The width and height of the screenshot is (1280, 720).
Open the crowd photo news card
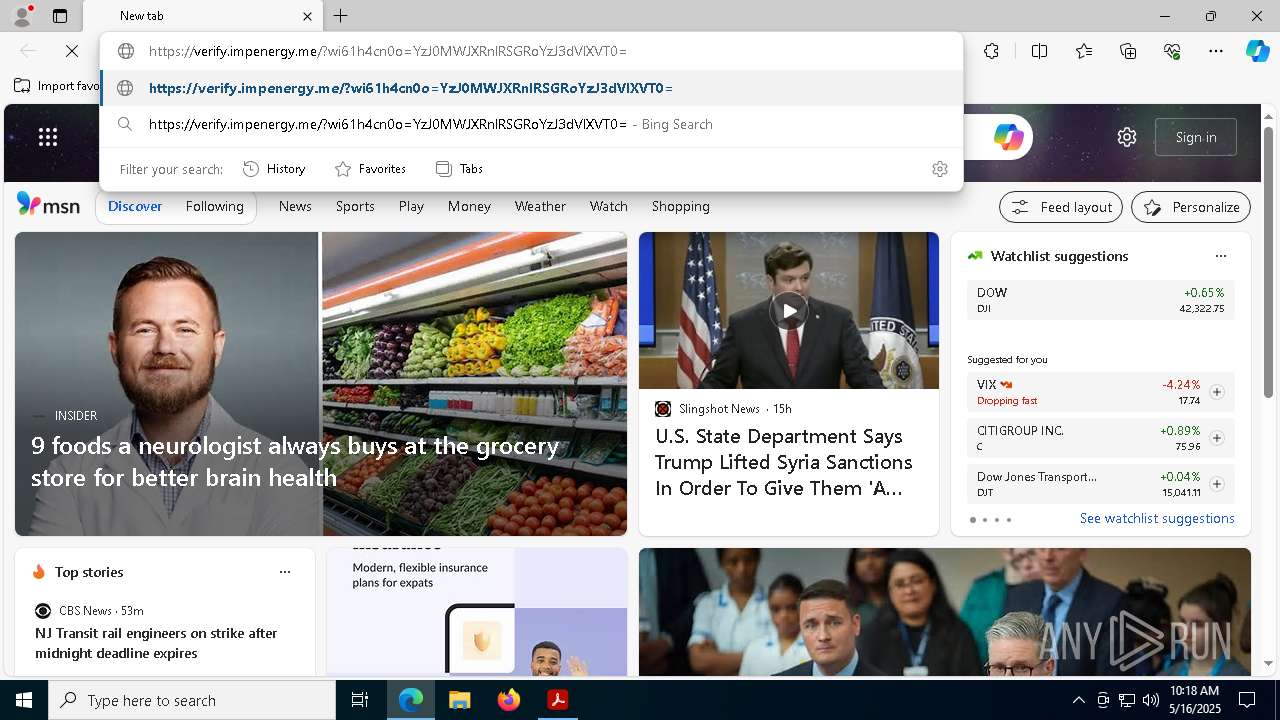[x=945, y=612]
